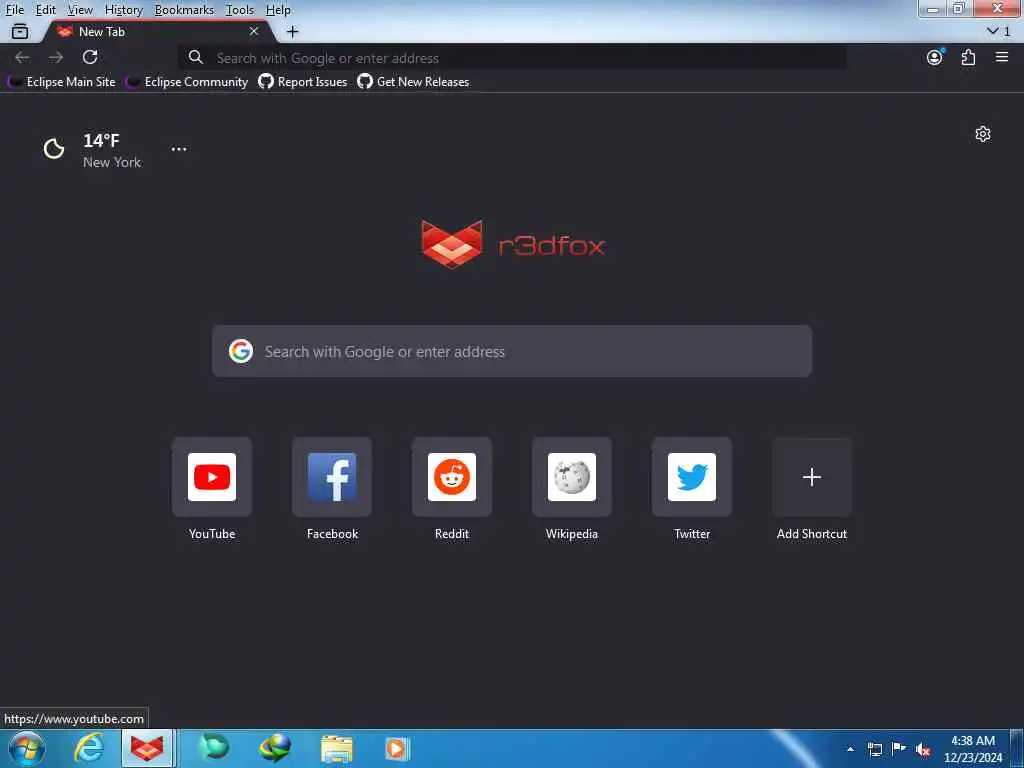Open the Firefox View icon beside tabs
This screenshot has height=768, width=1024.
[20, 31]
